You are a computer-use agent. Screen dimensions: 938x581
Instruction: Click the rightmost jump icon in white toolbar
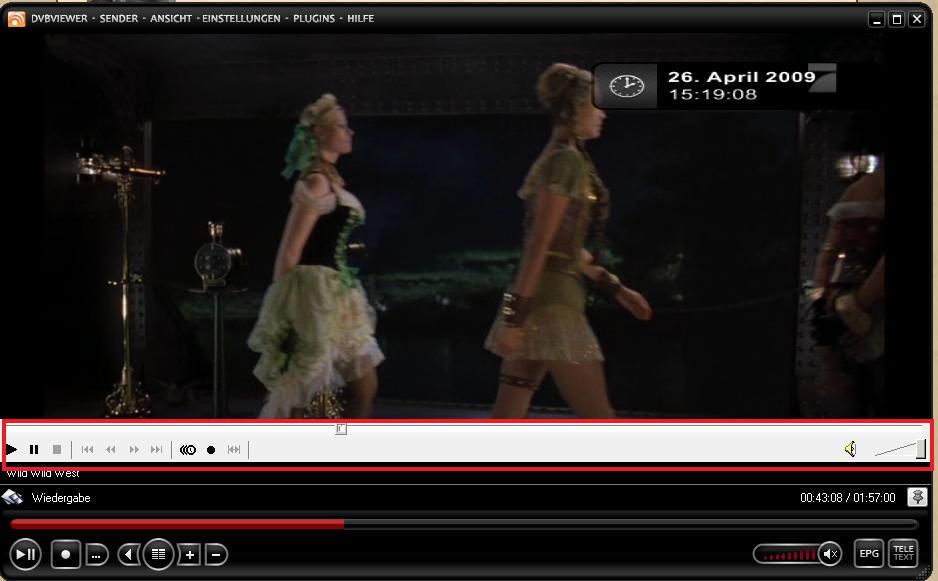point(234,449)
